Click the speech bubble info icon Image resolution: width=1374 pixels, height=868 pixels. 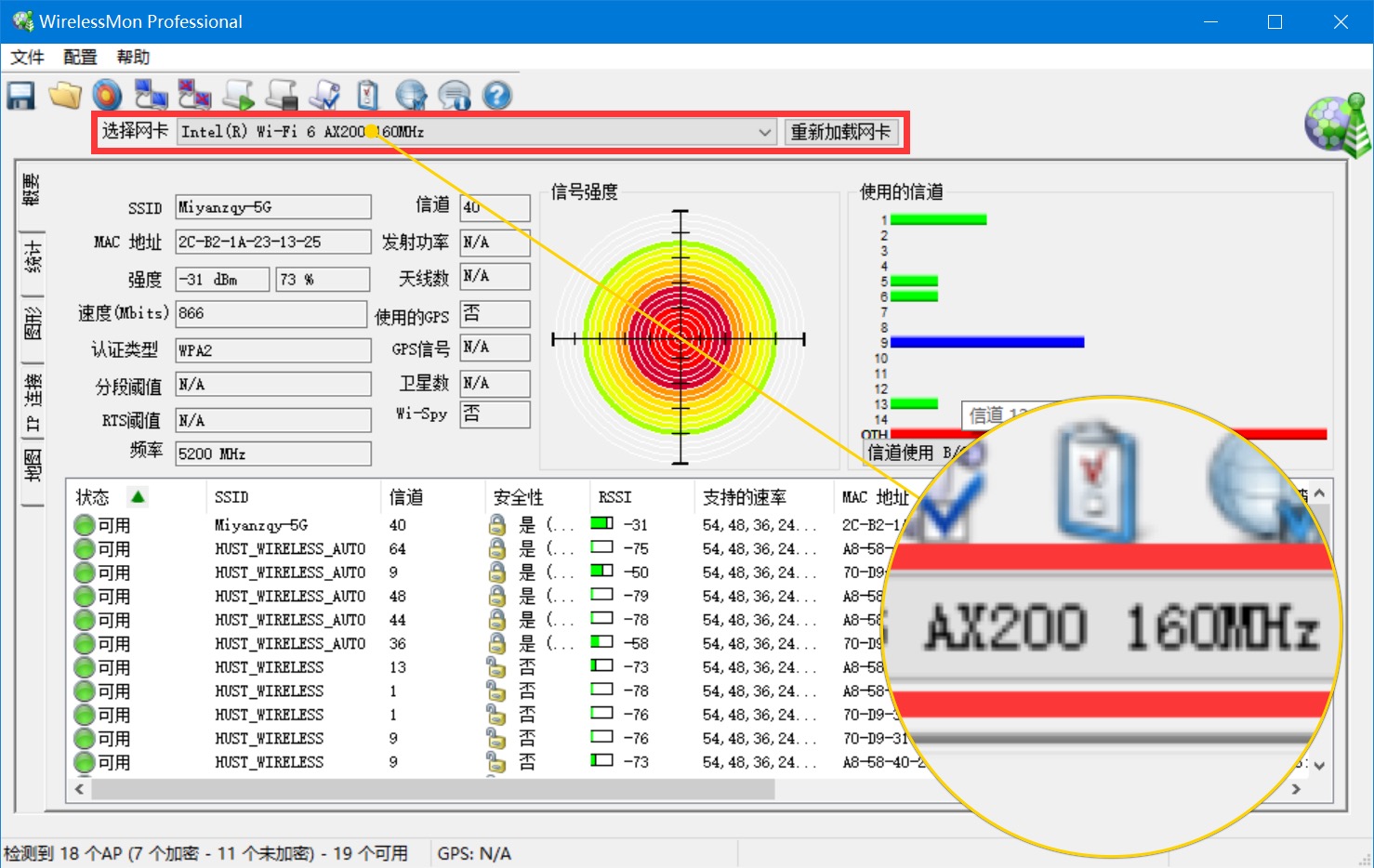454,95
